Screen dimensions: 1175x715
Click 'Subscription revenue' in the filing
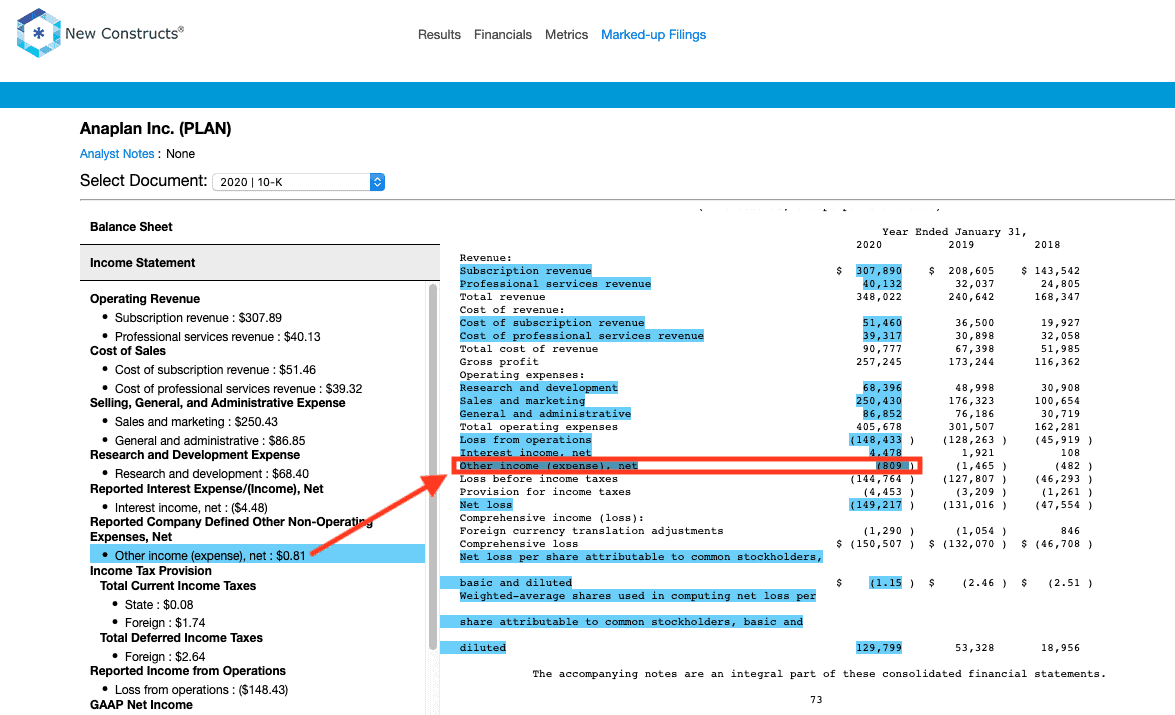point(525,271)
